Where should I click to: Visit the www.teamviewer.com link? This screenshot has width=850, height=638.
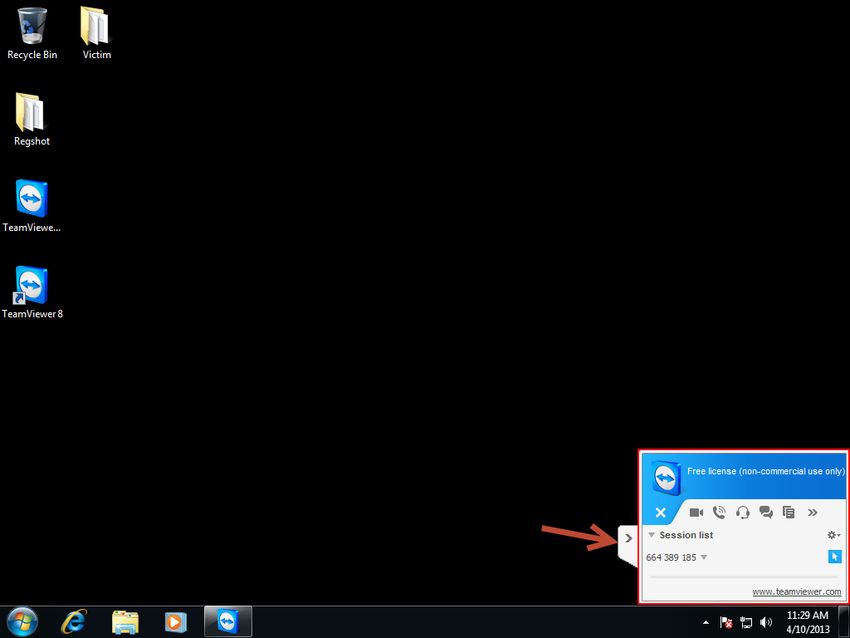point(796,592)
